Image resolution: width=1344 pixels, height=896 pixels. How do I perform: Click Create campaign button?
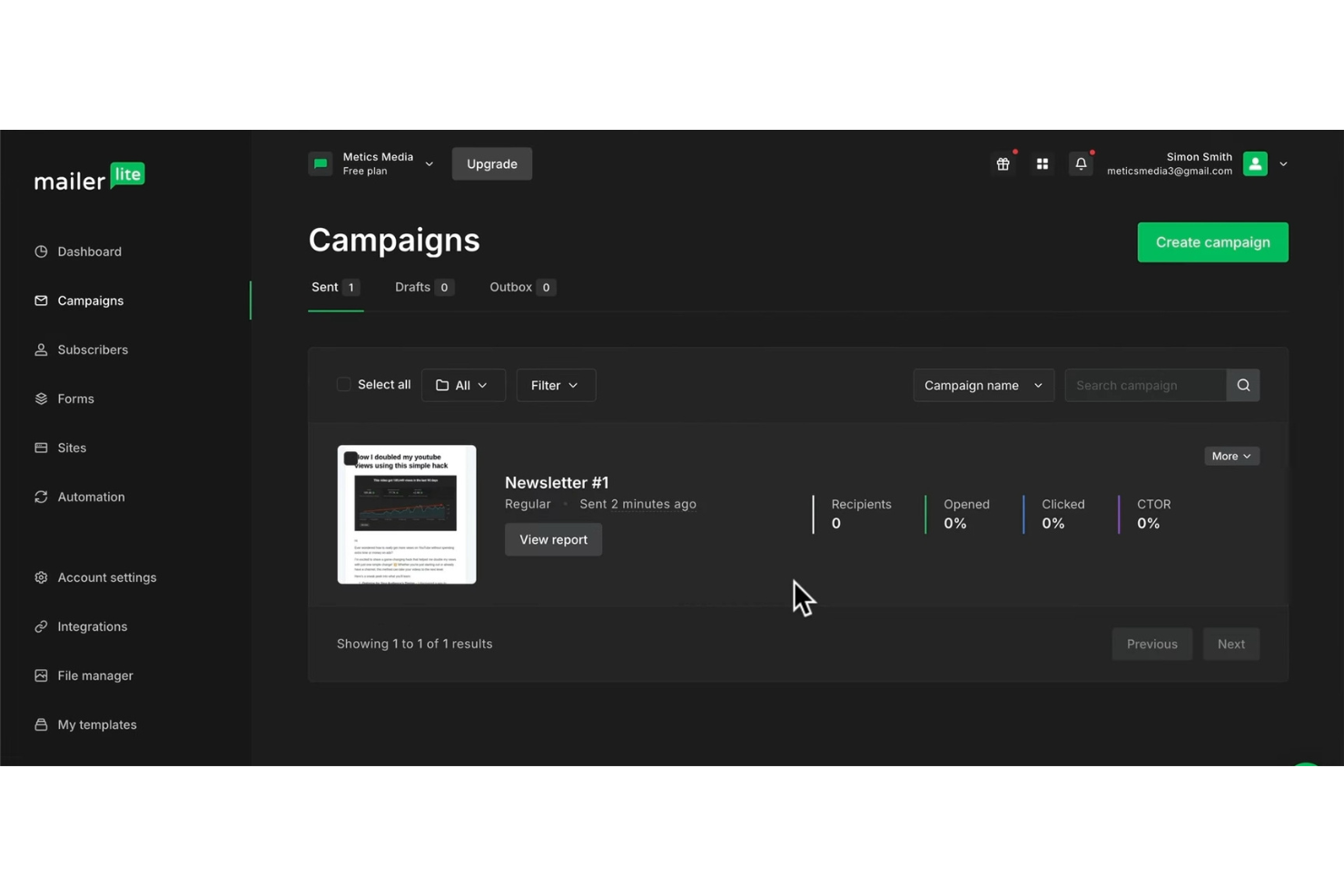(1212, 242)
